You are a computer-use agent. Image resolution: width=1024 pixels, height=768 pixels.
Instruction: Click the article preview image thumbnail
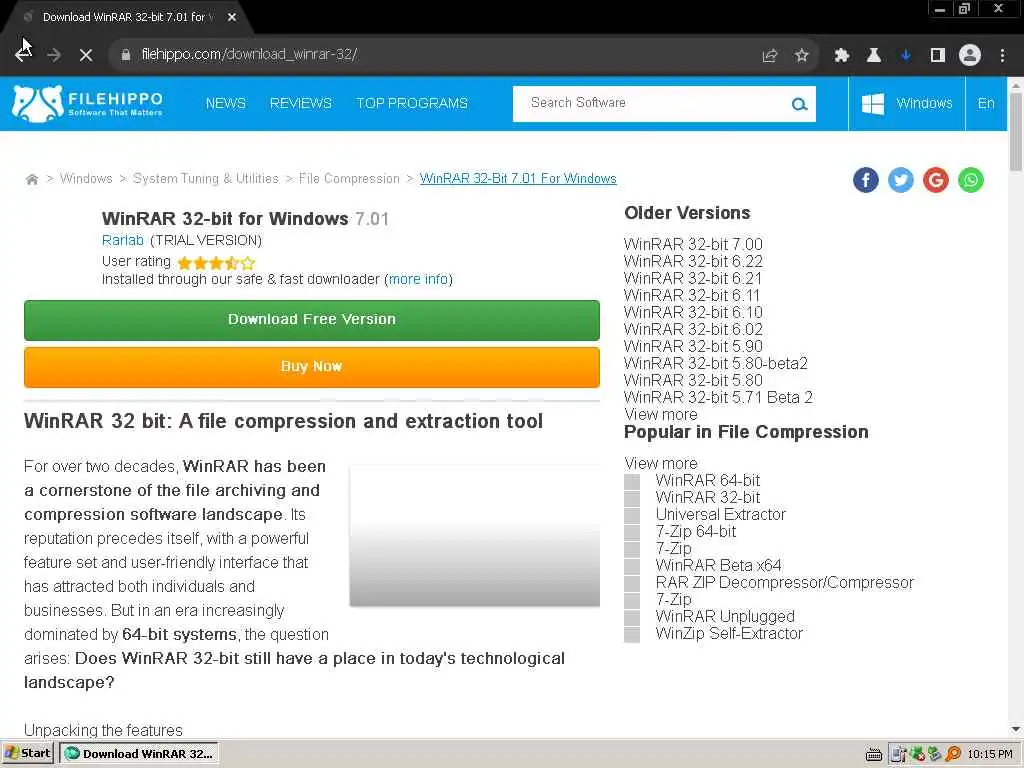pos(475,536)
